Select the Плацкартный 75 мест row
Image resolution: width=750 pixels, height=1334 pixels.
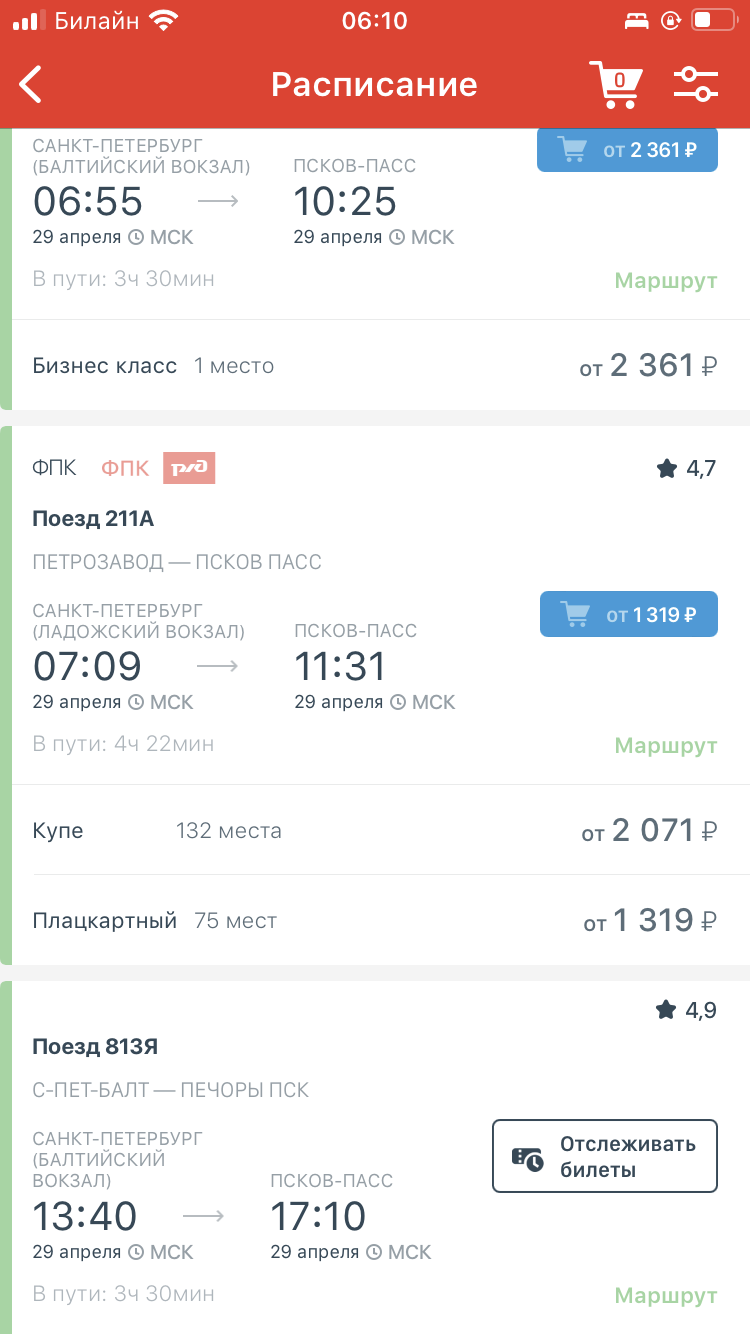click(375, 920)
